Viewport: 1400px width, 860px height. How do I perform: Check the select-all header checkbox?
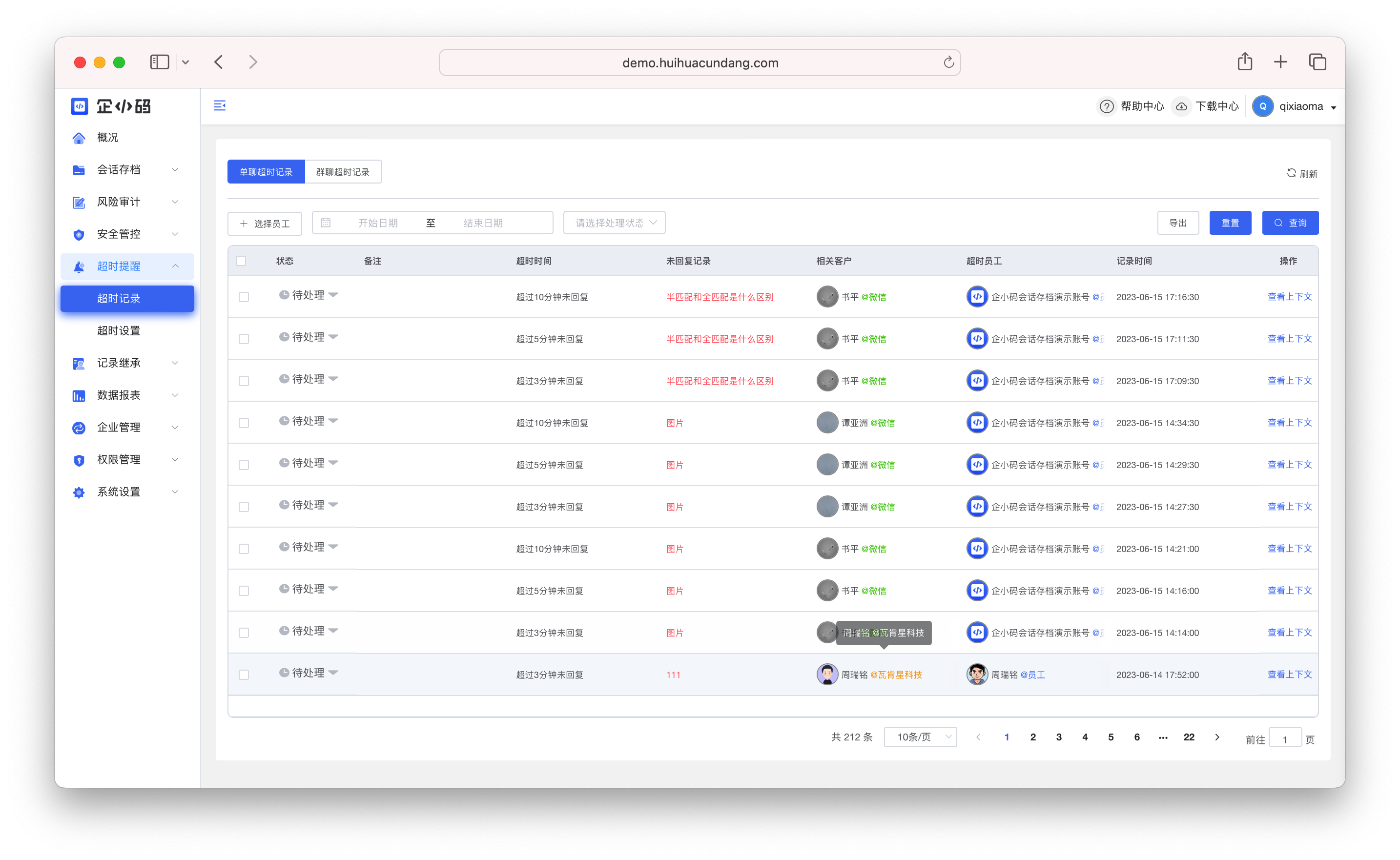(x=241, y=261)
